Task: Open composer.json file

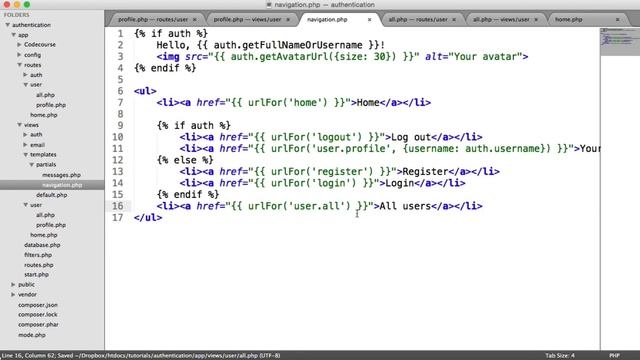Action: tap(38, 305)
